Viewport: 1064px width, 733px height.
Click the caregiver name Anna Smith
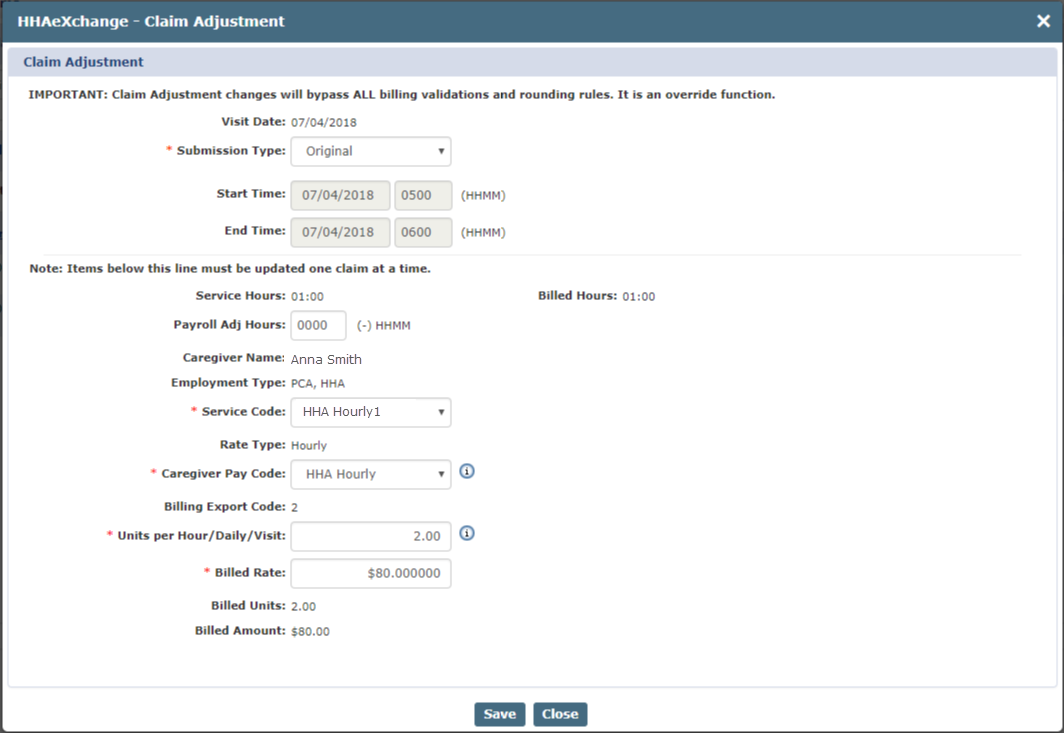click(326, 359)
